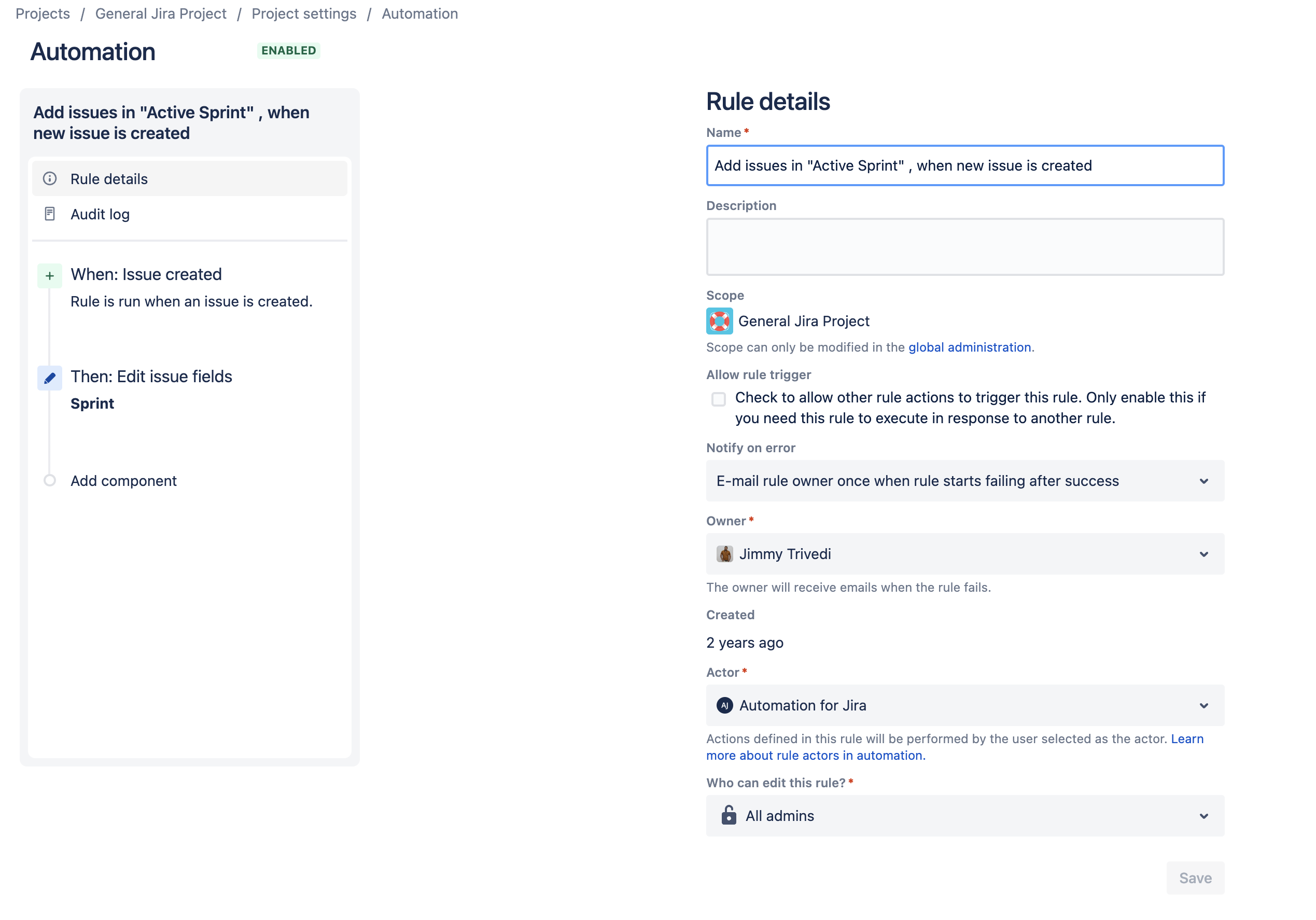Click the rule title in the left panel

pyautogui.click(x=172, y=123)
